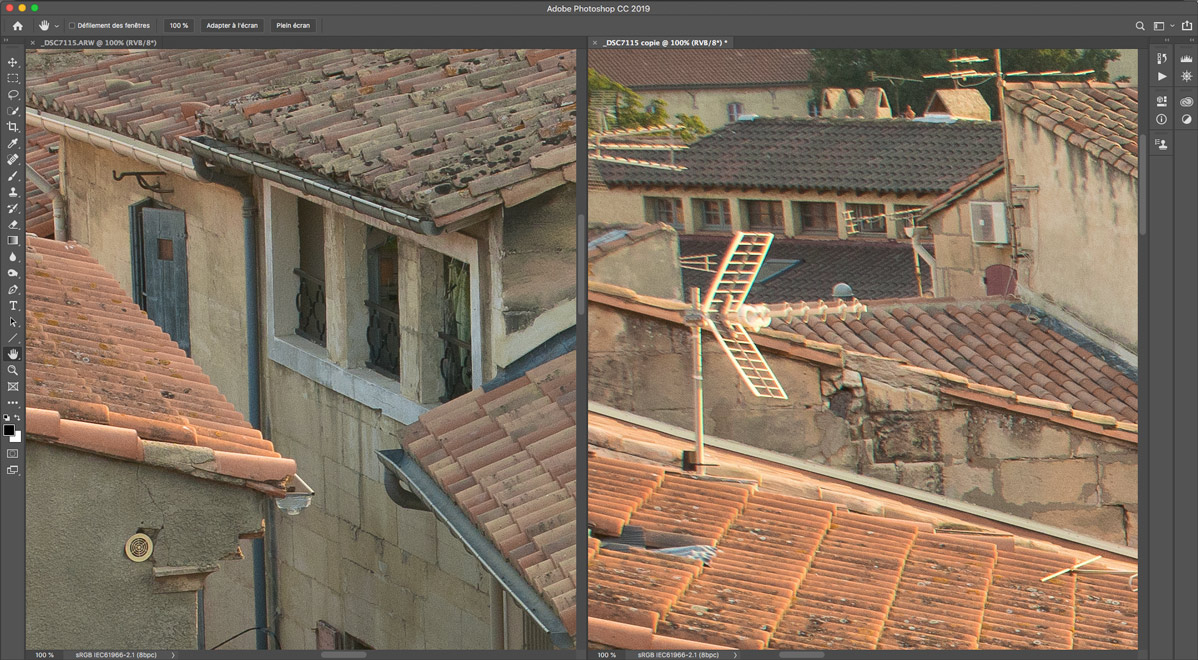
Task: Select the Crop tool
Action: click(13, 127)
